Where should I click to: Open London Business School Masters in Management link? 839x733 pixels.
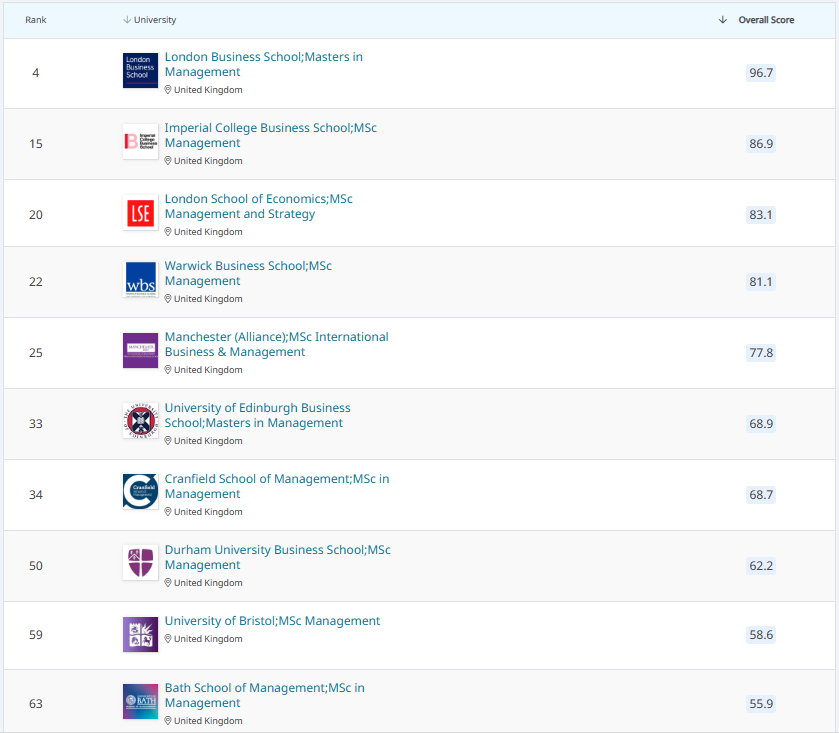coord(263,64)
